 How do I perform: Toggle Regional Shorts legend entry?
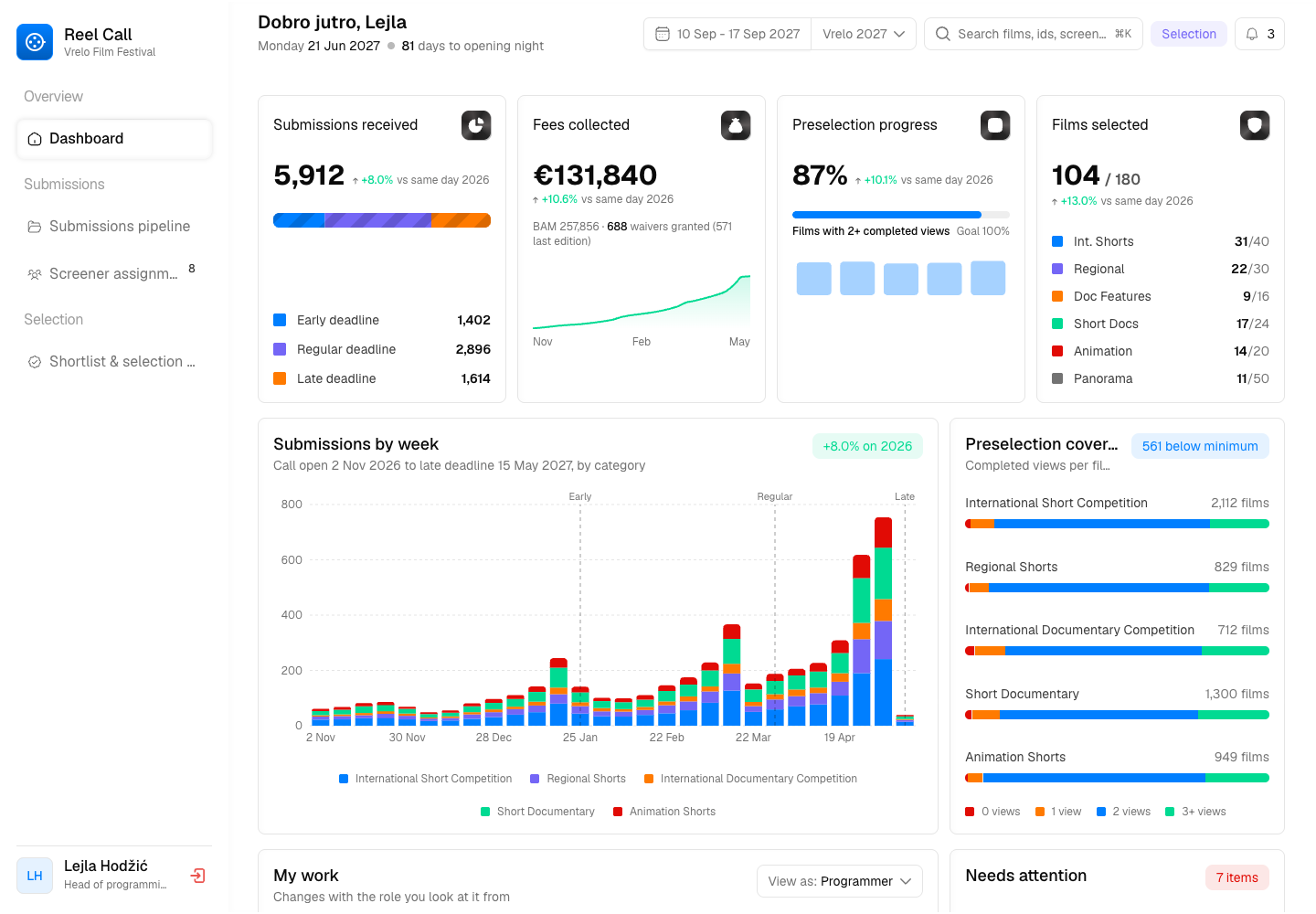578,779
